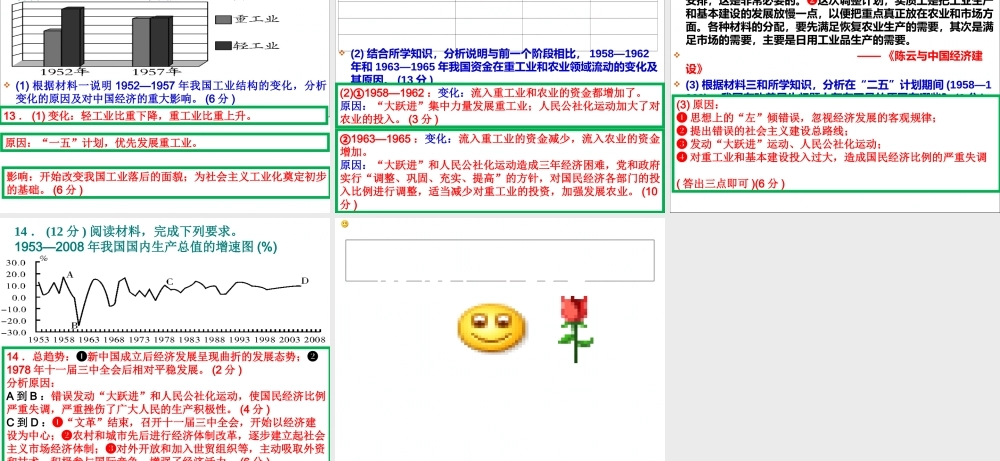Click the chart title '1953—2008 年我国国内生产总值的增速图'
This screenshot has width=1000, height=461.
pos(145,246)
